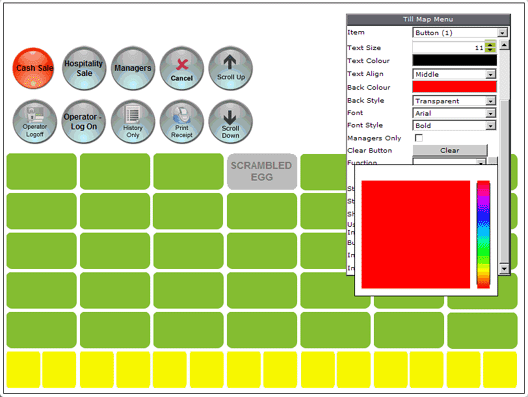Click the Till Map Menu title bar
528x397 pixels.
coord(428,19)
